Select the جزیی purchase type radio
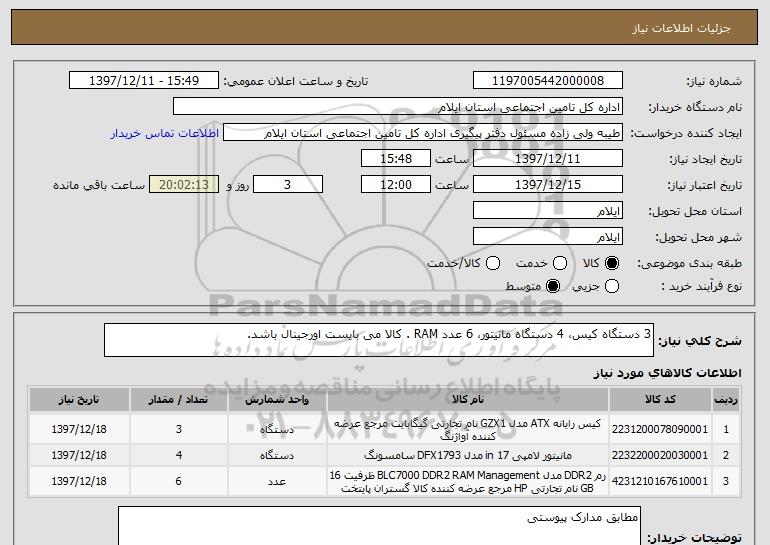The width and height of the screenshot is (770, 545). coord(612,286)
